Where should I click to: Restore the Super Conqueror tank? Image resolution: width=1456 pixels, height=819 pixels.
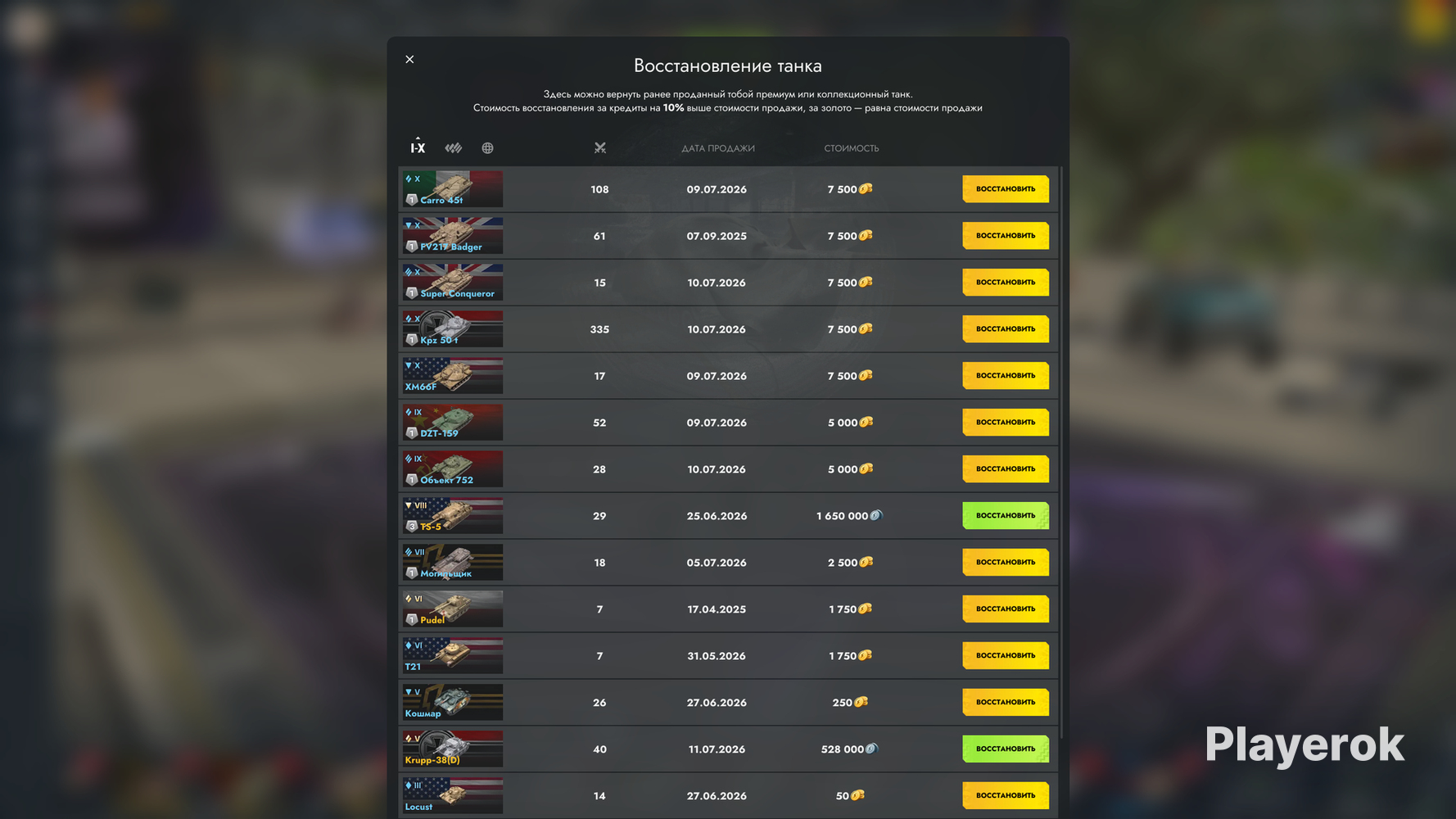[1005, 283]
